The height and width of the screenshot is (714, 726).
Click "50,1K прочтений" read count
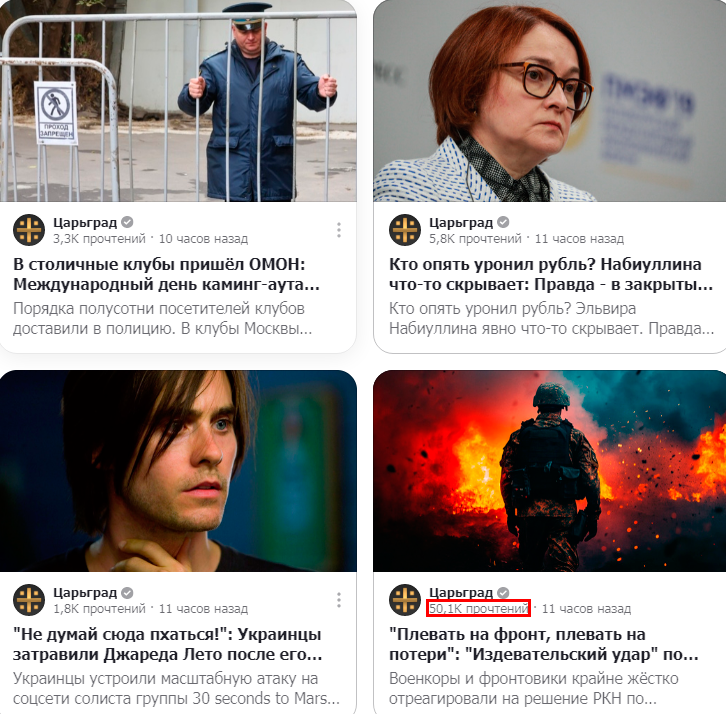click(x=478, y=608)
